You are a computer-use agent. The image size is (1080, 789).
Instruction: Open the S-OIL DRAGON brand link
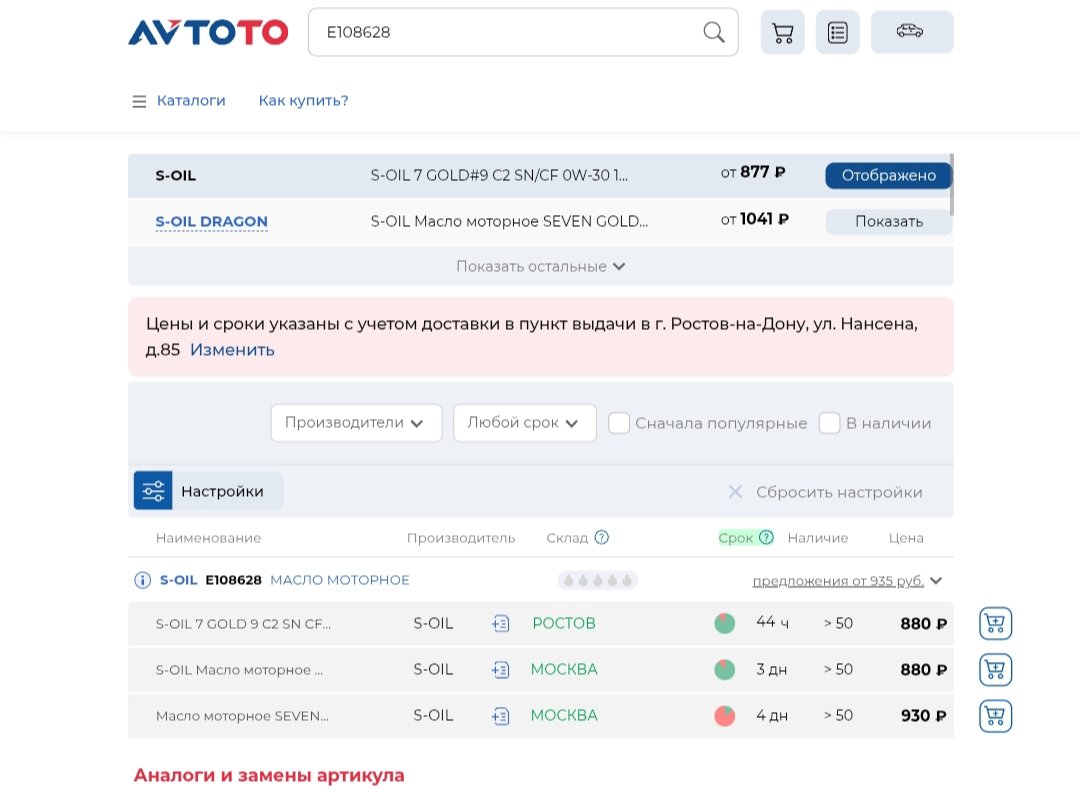(211, 222)
